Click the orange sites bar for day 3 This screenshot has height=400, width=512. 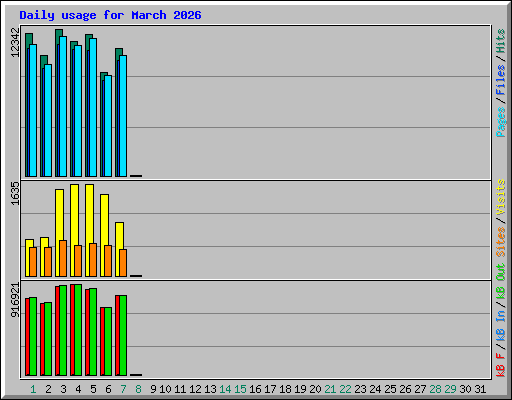(63, 258)
